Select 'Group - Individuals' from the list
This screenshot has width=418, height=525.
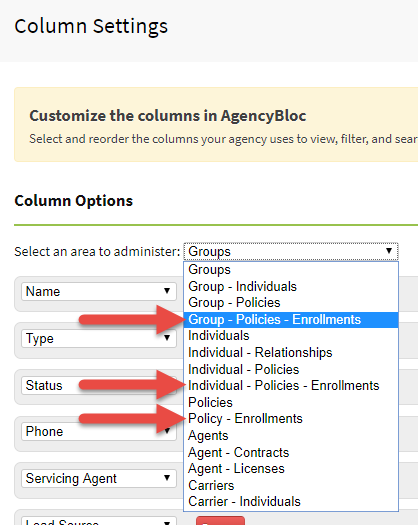[291, 286]
